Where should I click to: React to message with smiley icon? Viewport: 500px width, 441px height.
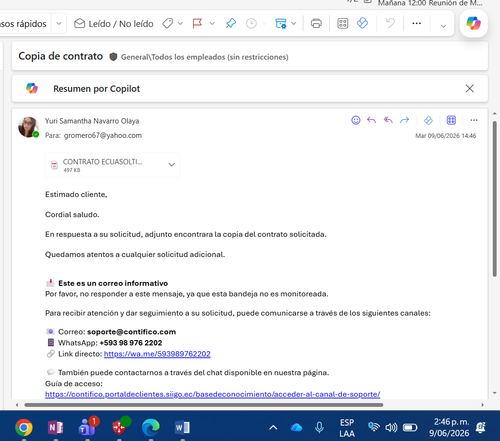click(356, 120)
